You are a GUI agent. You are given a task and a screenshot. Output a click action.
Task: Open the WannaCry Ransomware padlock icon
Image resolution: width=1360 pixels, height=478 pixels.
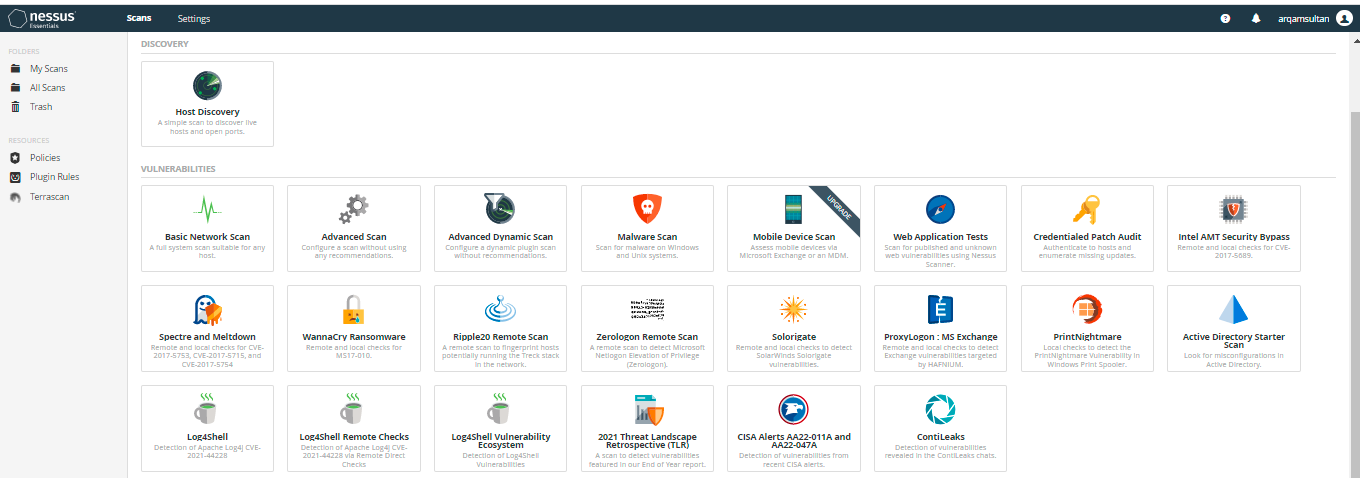[x=353, y=309]
